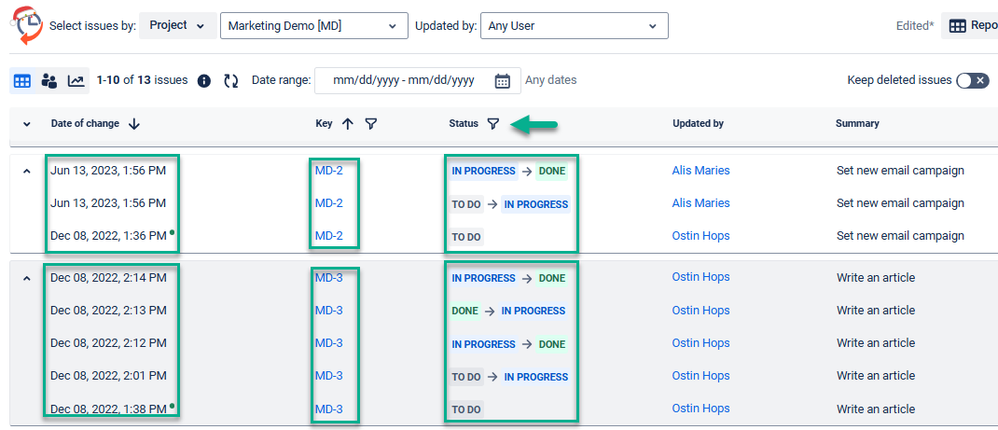The width and height of the screenshot is (998, 430).
Task: Open MD-2 link in Dec 08 1:36 PM row
Action: [x=329, y=235]
